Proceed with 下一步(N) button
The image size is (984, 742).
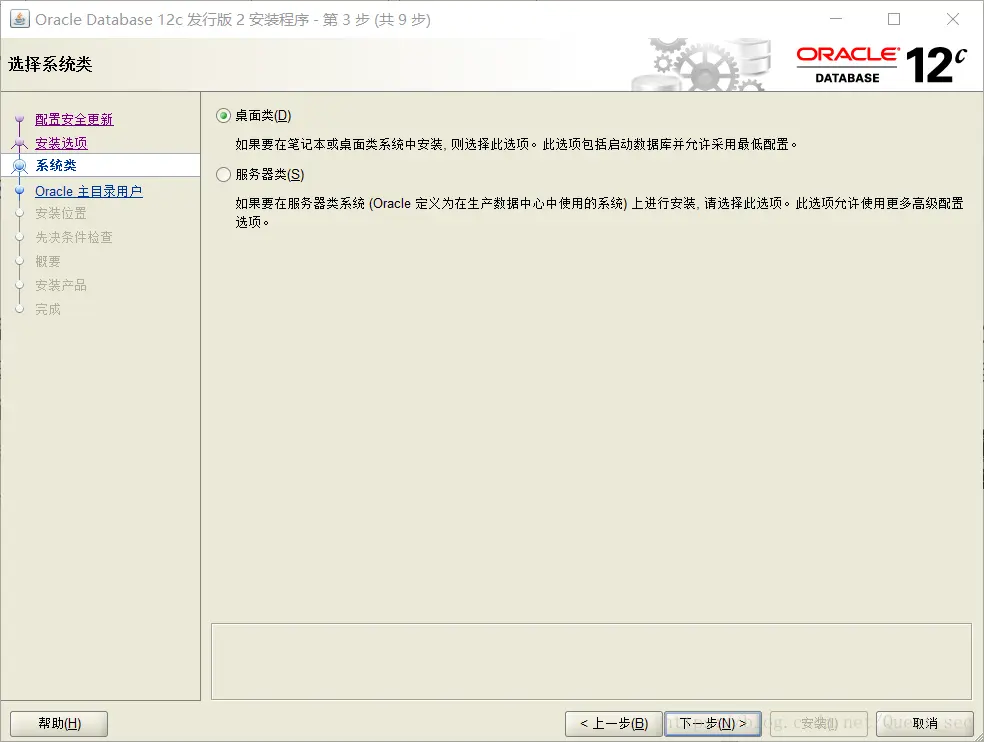coord(713,723)
